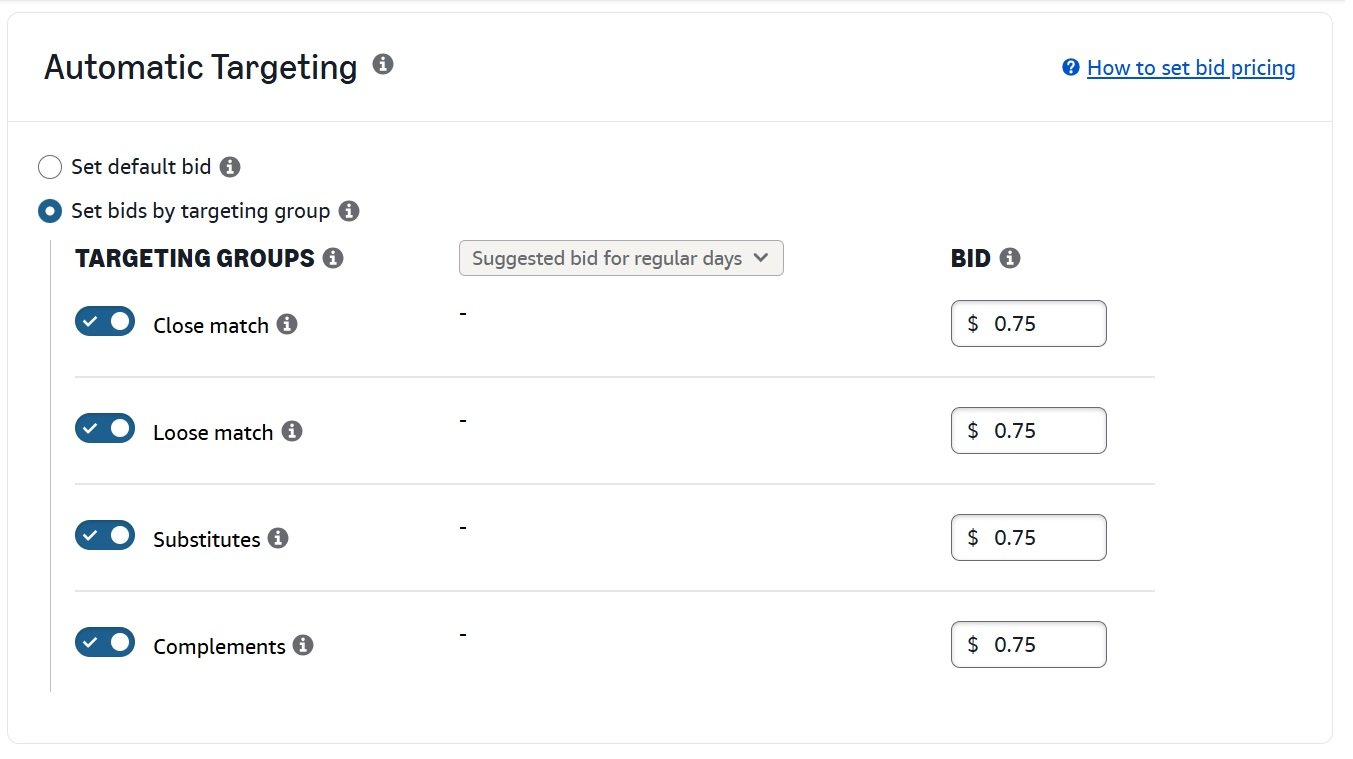
Task: Select the Complements bid amount field
Action: [x=1028, y=644]
